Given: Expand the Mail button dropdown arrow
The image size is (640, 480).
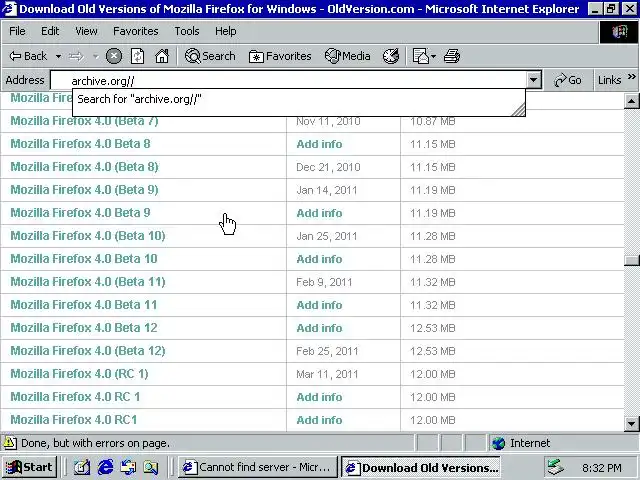Looking at the screenshot, I should pos(433,56).
